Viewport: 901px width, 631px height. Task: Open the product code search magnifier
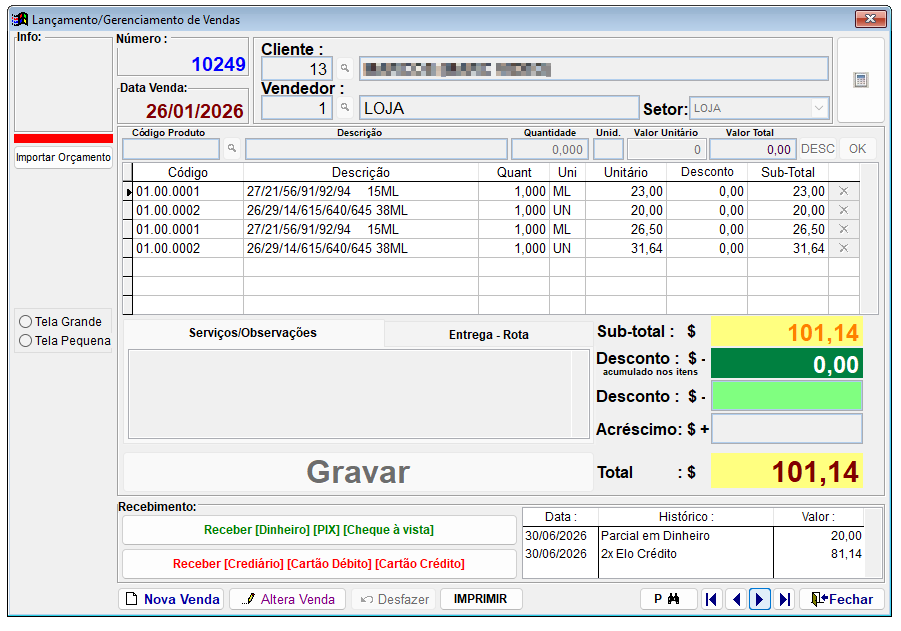232,148
